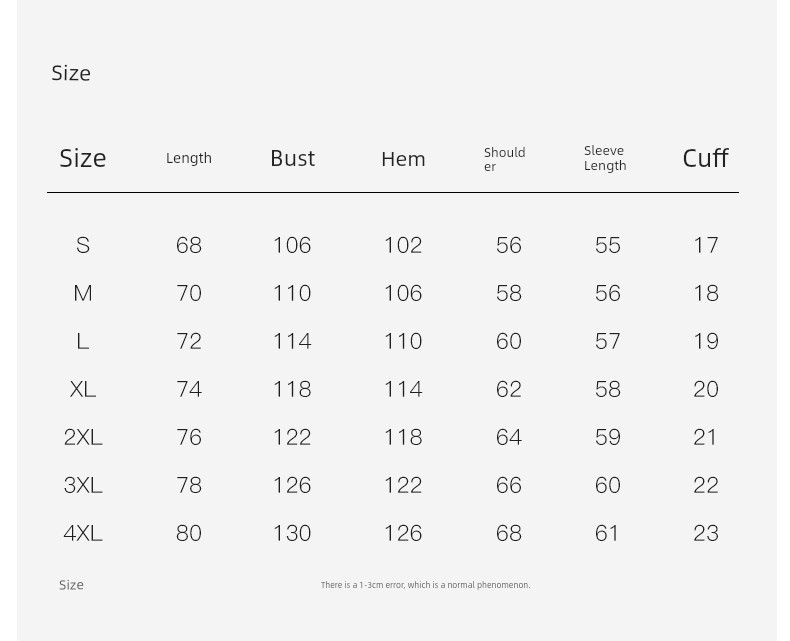Select the length value 80
Viewport: 790px width, 641px height.
point(189,533)
